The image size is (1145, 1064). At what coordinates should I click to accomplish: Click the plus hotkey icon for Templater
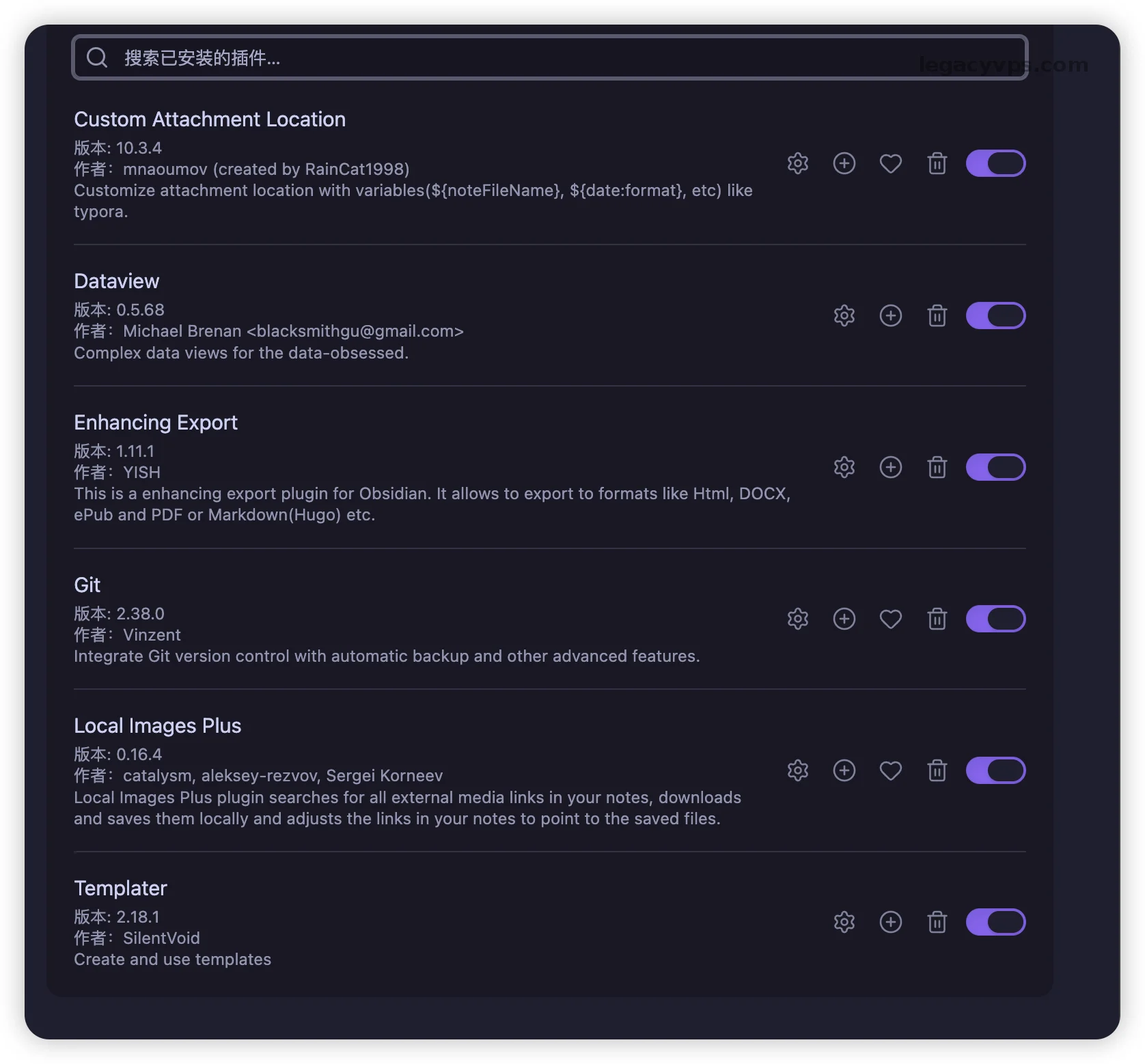pyautogui.click(x=890, y=922)
